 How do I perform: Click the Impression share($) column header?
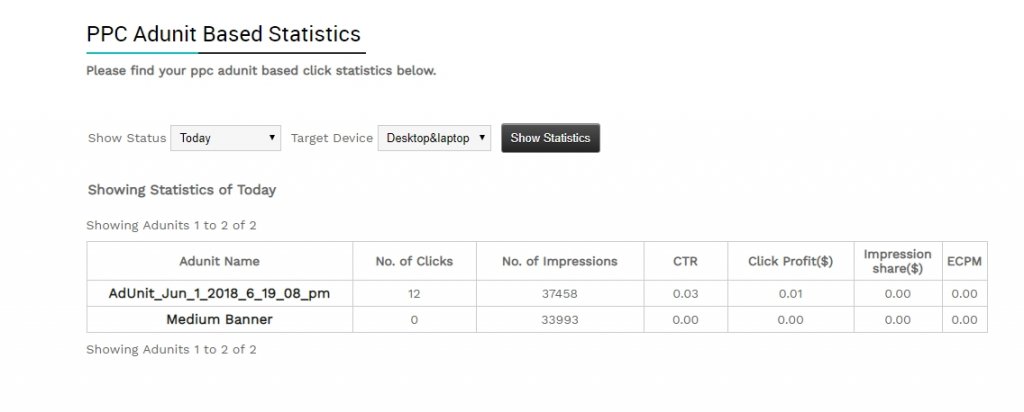[898, 261]
